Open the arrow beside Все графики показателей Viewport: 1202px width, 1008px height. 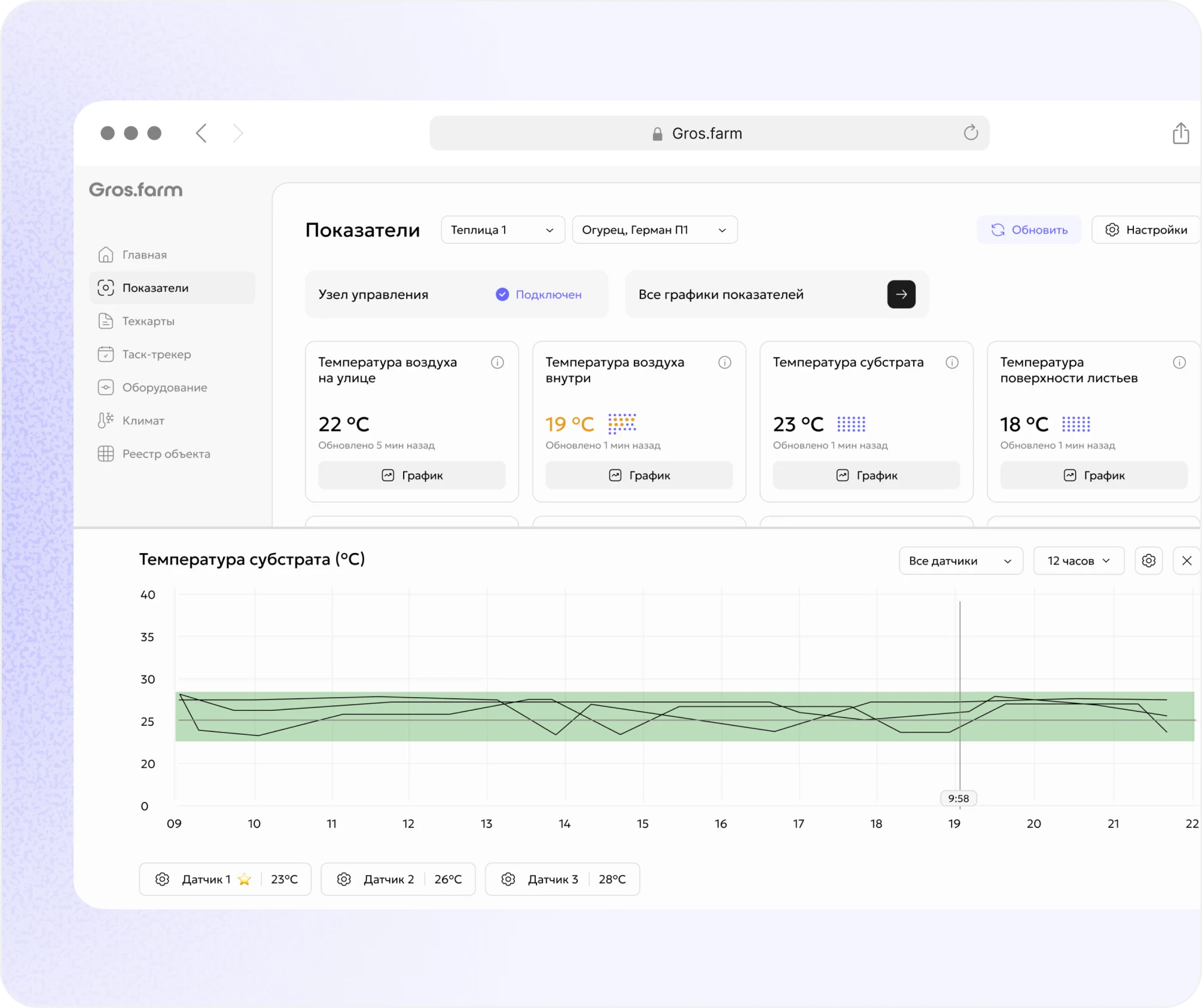coord(901,294)
